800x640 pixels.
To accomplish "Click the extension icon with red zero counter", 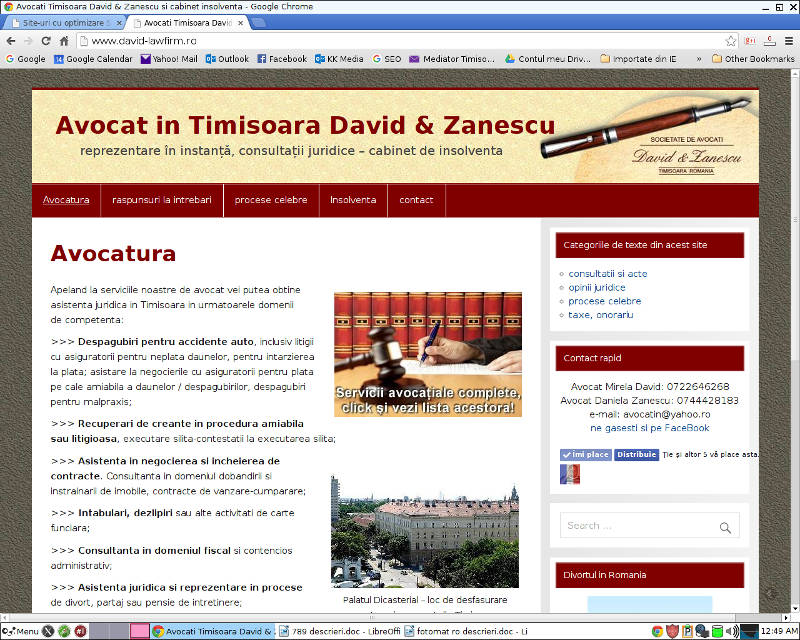I will 770,41.
